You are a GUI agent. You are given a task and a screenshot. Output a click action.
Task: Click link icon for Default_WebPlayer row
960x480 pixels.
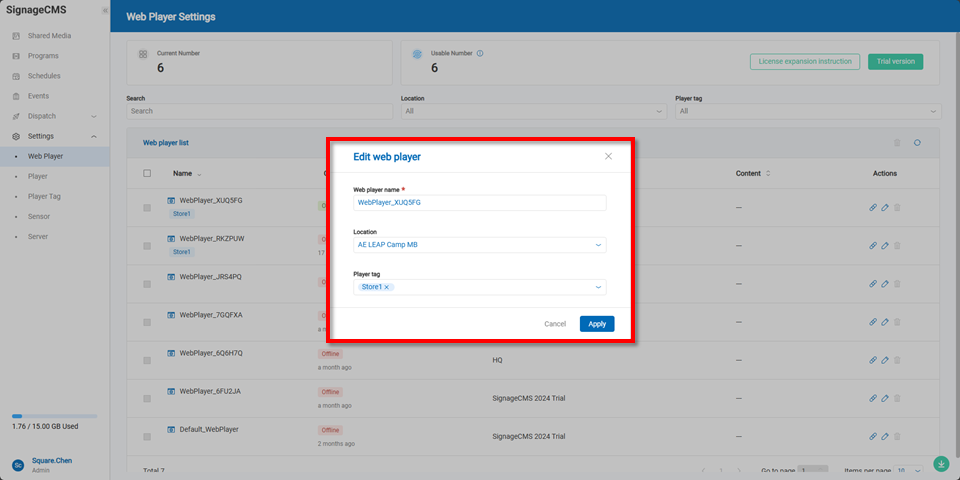[873, 437]
